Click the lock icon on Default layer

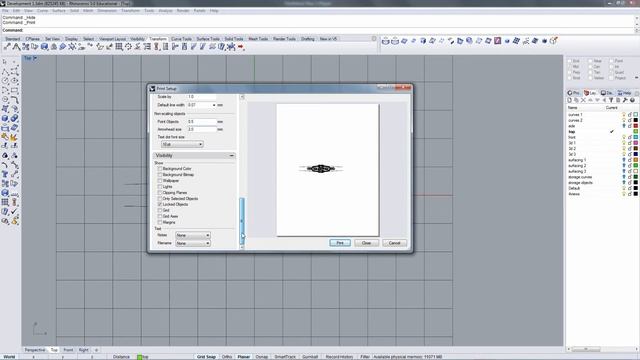[629, 188]
